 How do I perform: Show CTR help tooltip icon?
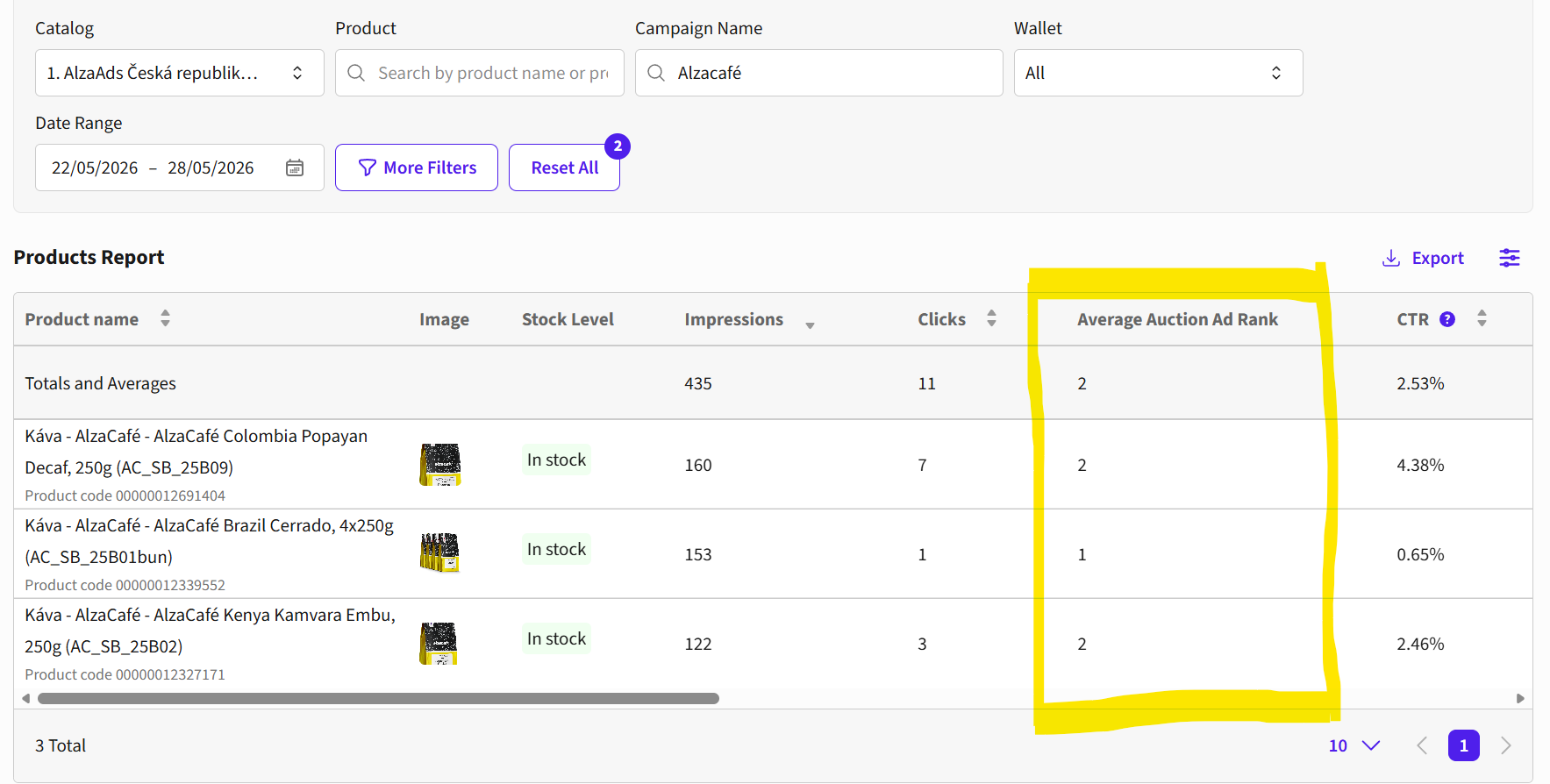pyautogui.click(x=1447, y=319)
